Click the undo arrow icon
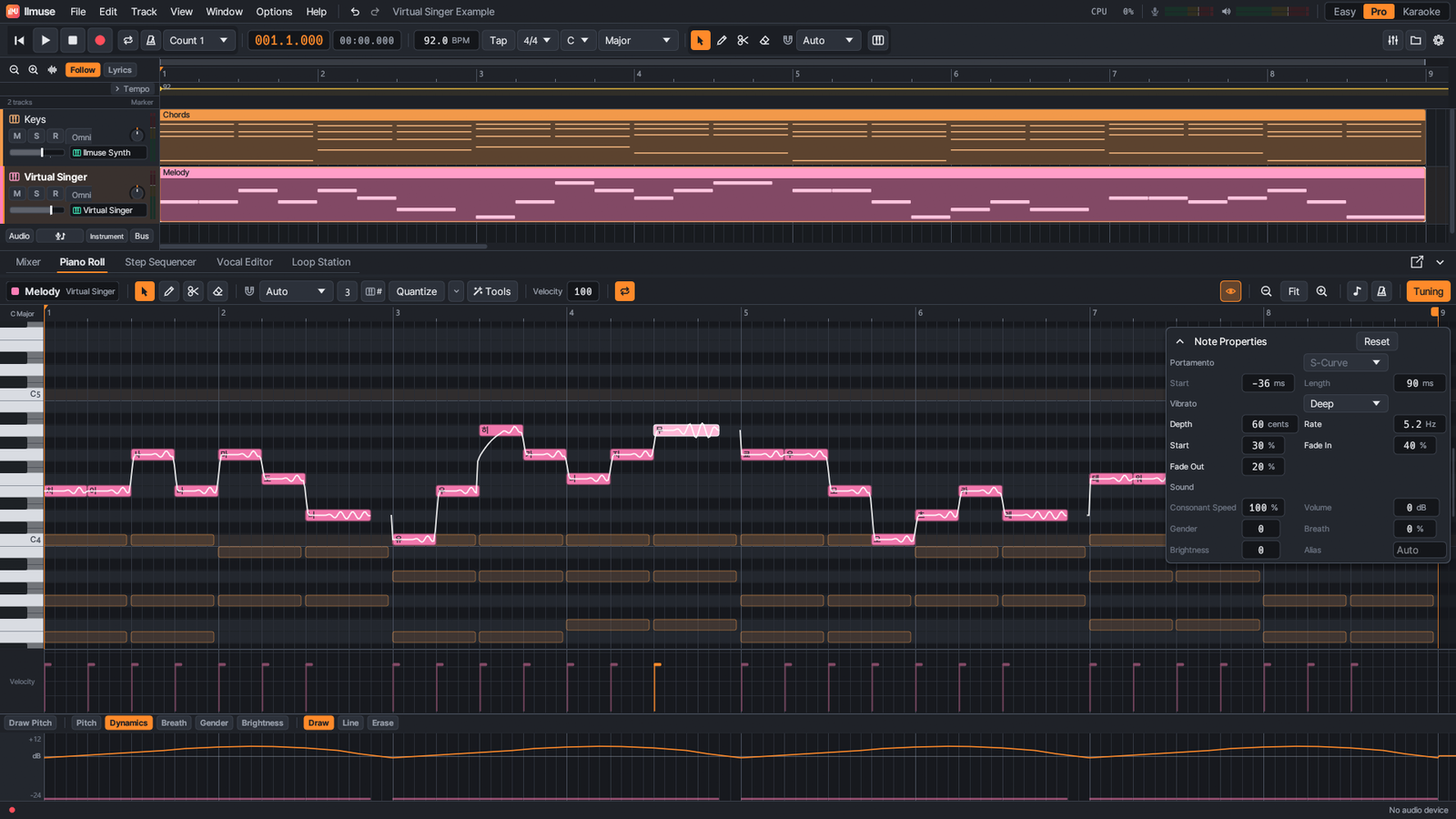 (355, 12)
